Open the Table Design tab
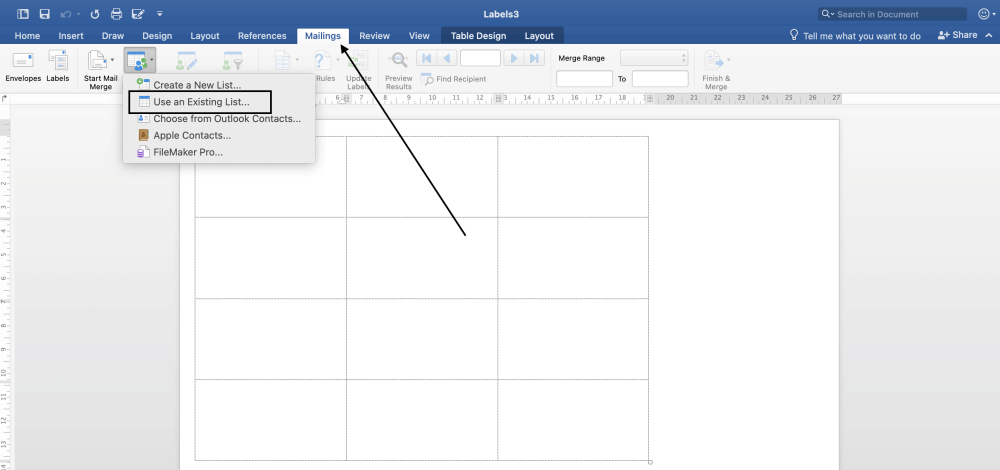1000x470 pixels. pos(477,36)
